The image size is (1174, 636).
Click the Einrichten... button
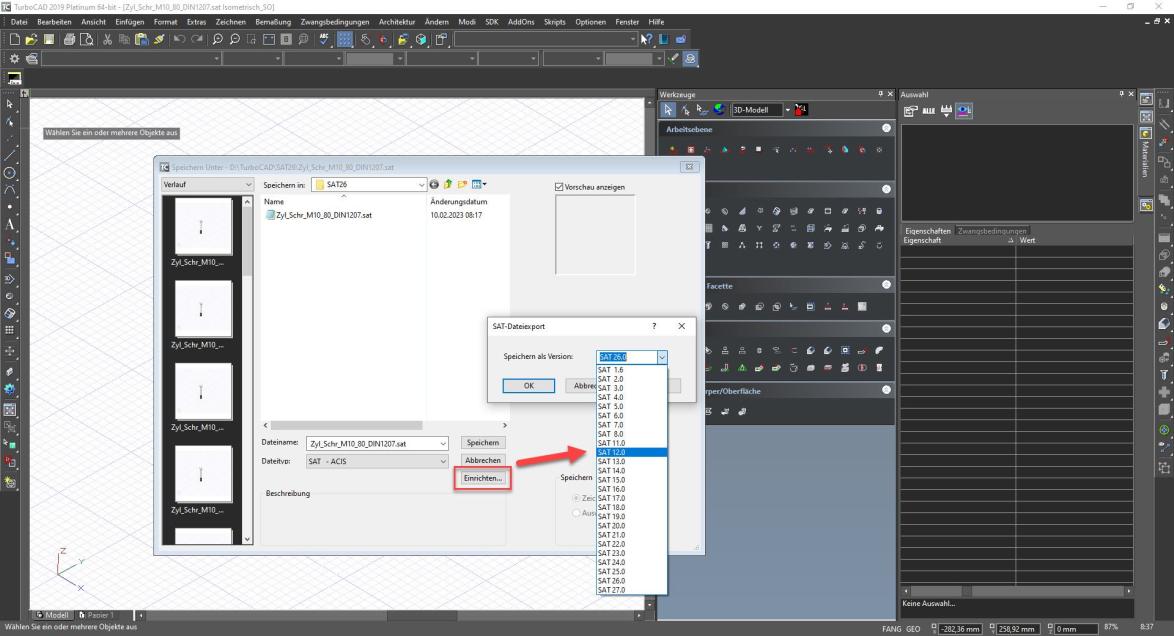(482, 479)
